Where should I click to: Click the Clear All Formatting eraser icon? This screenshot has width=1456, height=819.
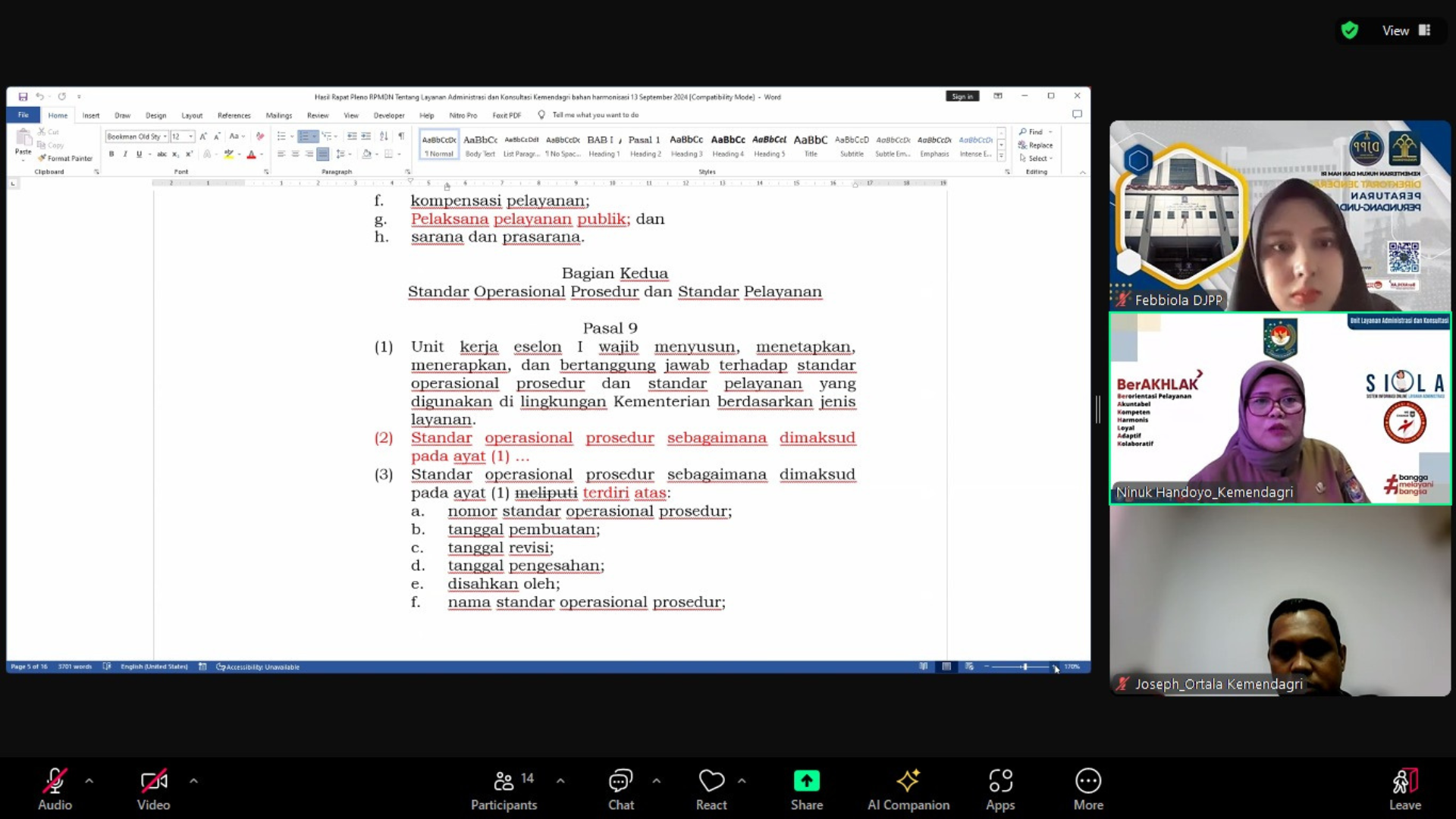pos(260,136)
